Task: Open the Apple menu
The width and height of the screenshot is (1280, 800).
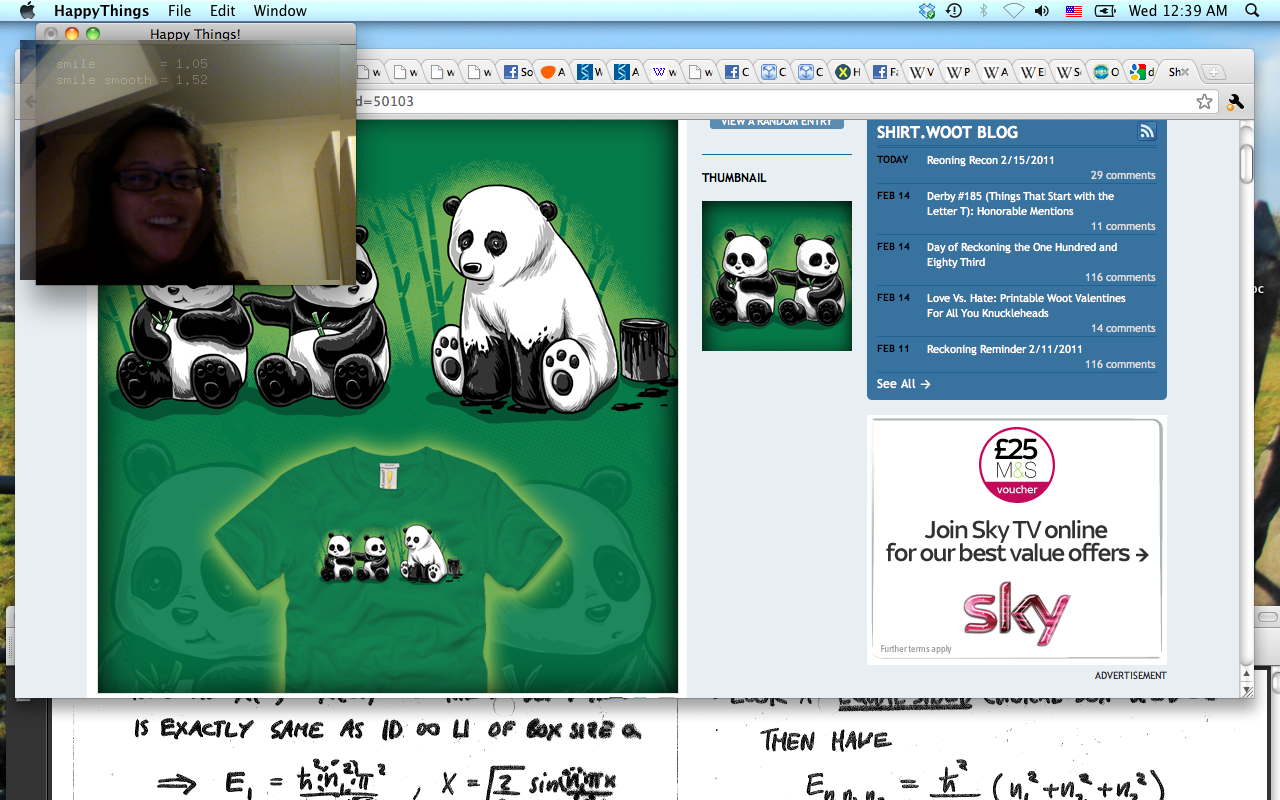Action: click(x=27, y=11)
